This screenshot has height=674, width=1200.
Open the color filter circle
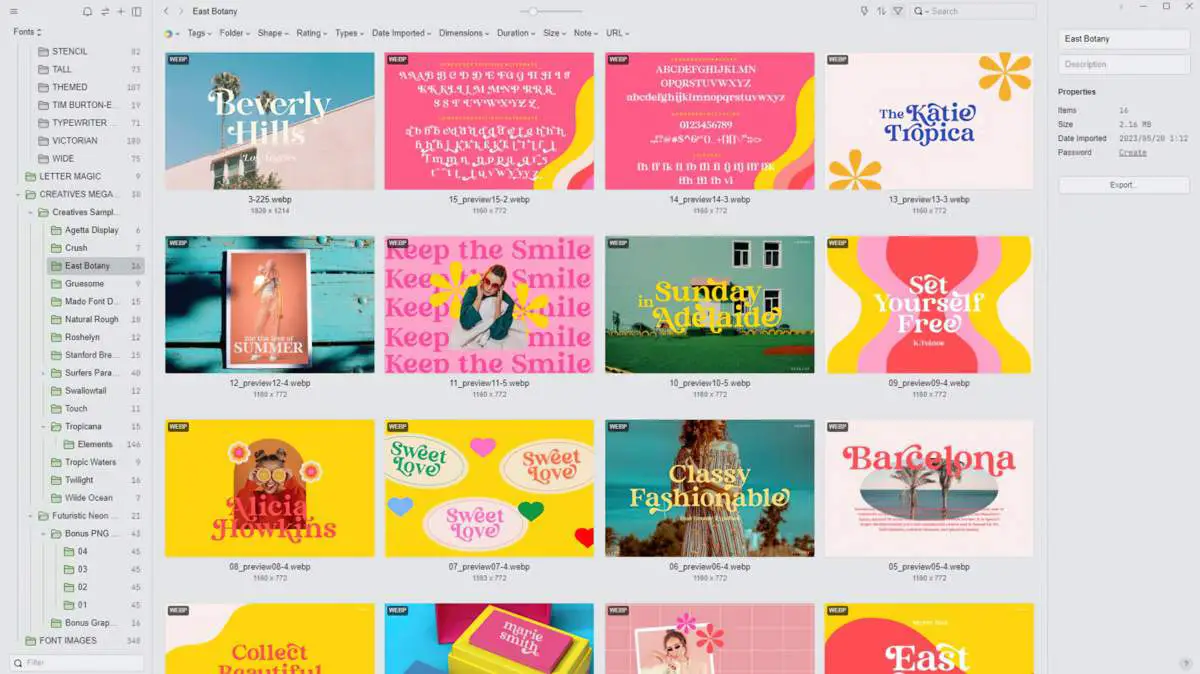[x=171, y=33]
